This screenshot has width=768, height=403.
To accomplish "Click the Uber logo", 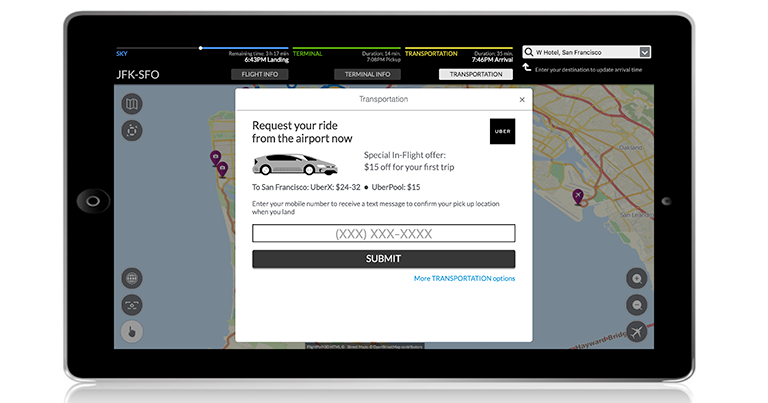I will (502, 131).
